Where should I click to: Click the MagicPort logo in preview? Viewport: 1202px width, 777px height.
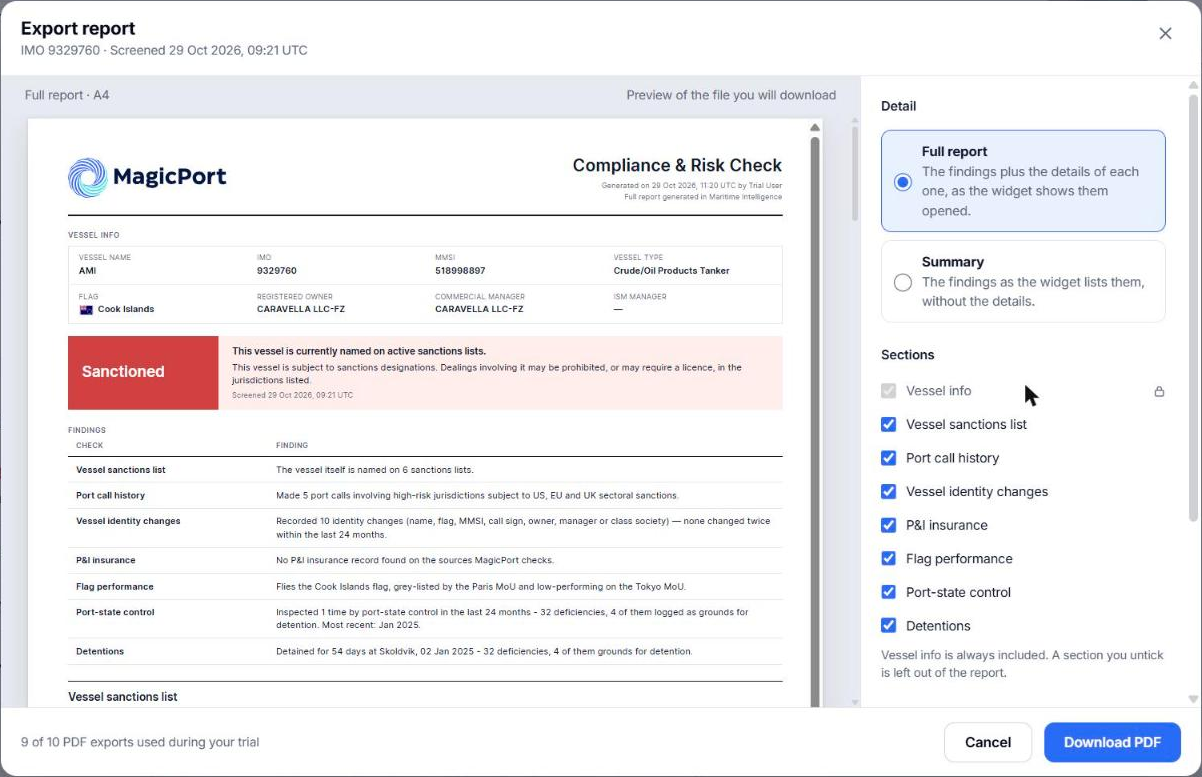click(x=147, y=178)
